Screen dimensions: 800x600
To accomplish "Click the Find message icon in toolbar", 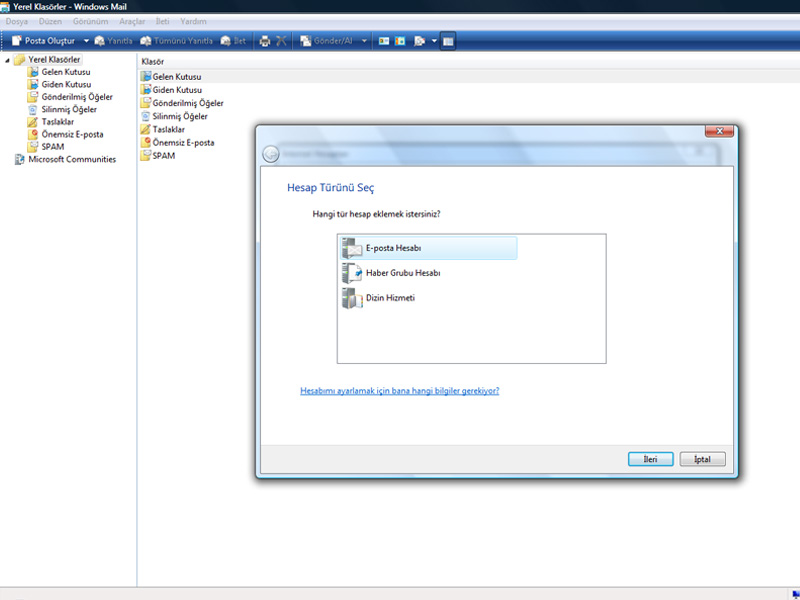I will pos(419,41).
